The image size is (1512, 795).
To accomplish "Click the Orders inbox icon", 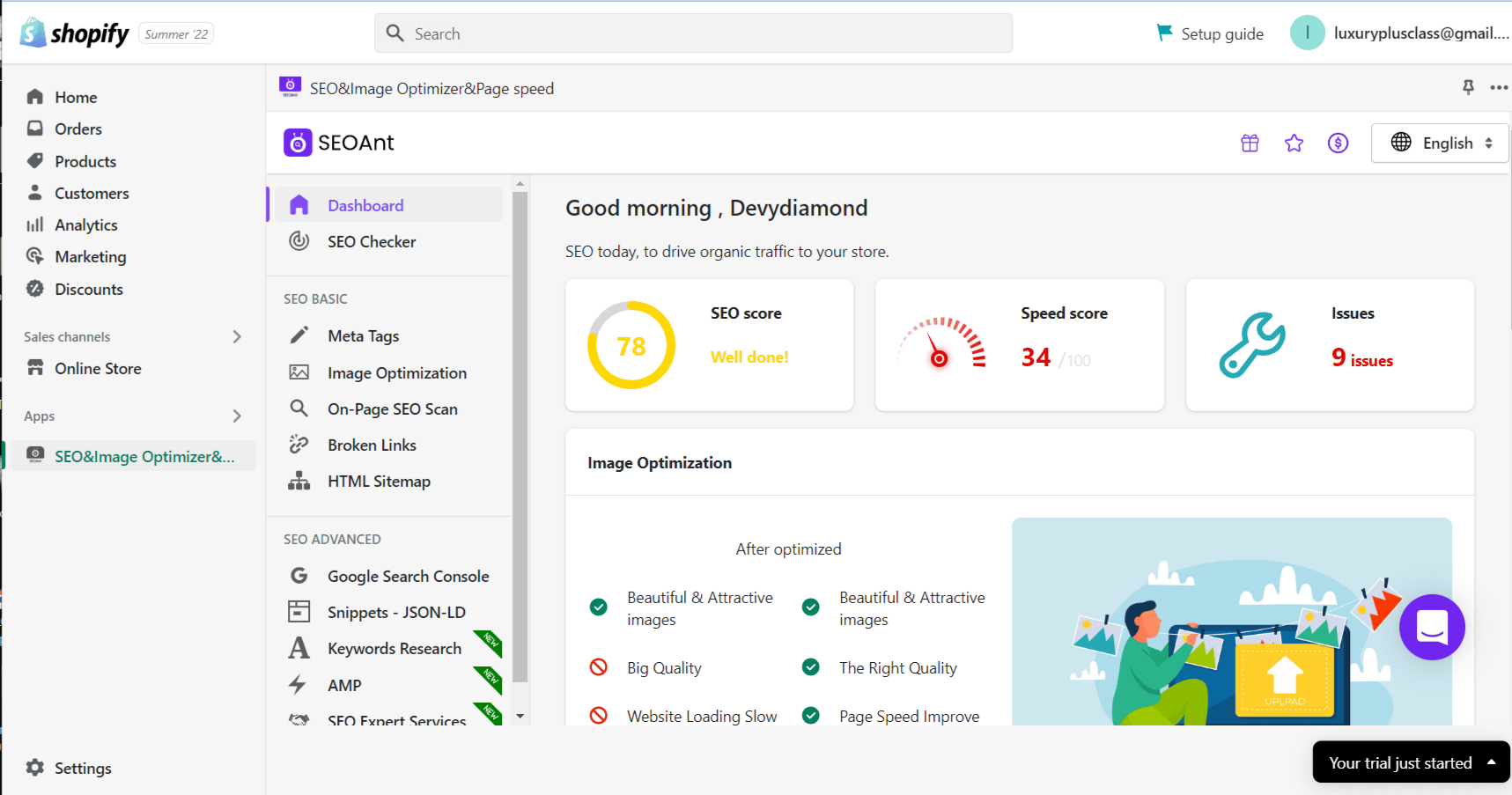I will click(35, 129).
